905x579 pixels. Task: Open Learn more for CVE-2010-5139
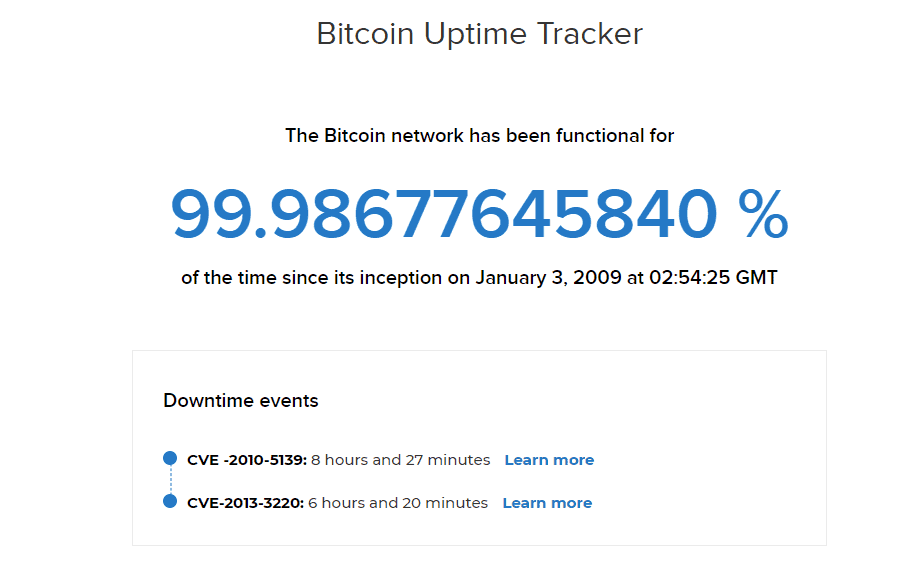(549, 460)
